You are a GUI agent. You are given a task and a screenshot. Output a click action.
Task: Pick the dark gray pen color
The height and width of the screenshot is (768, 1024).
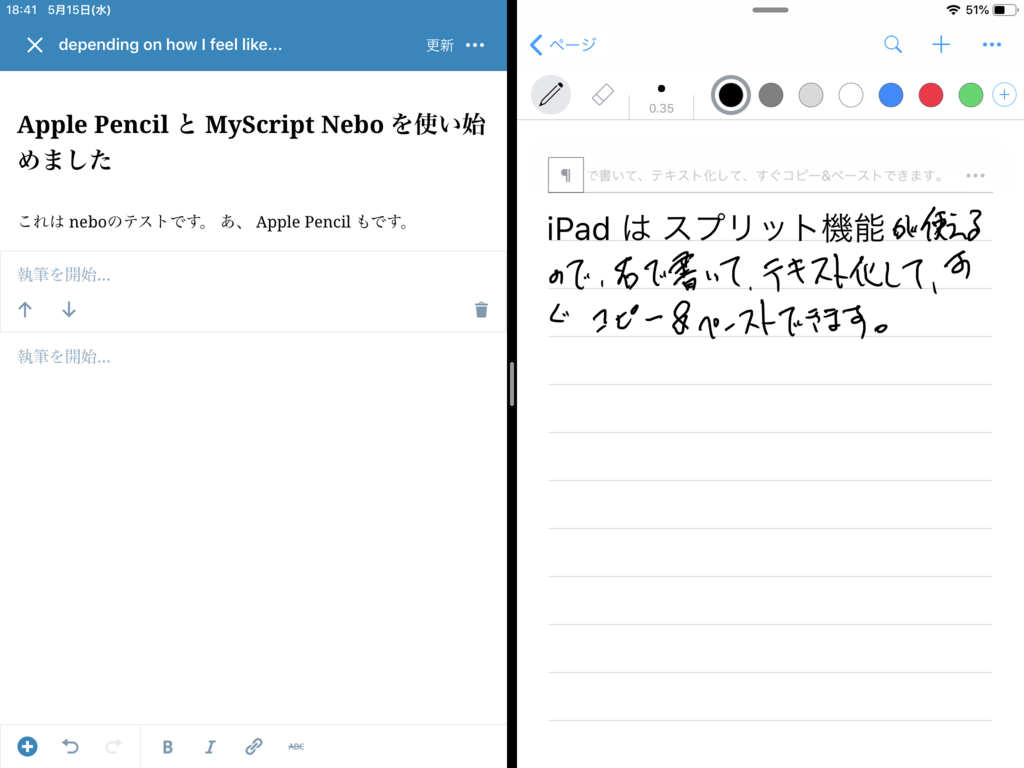771,95
